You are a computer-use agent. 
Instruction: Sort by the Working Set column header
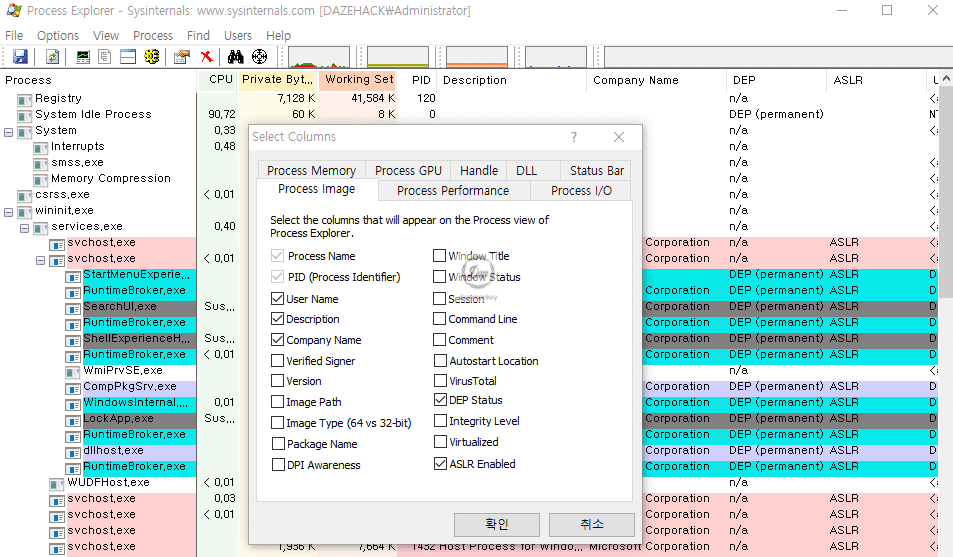tap(358, 80)
